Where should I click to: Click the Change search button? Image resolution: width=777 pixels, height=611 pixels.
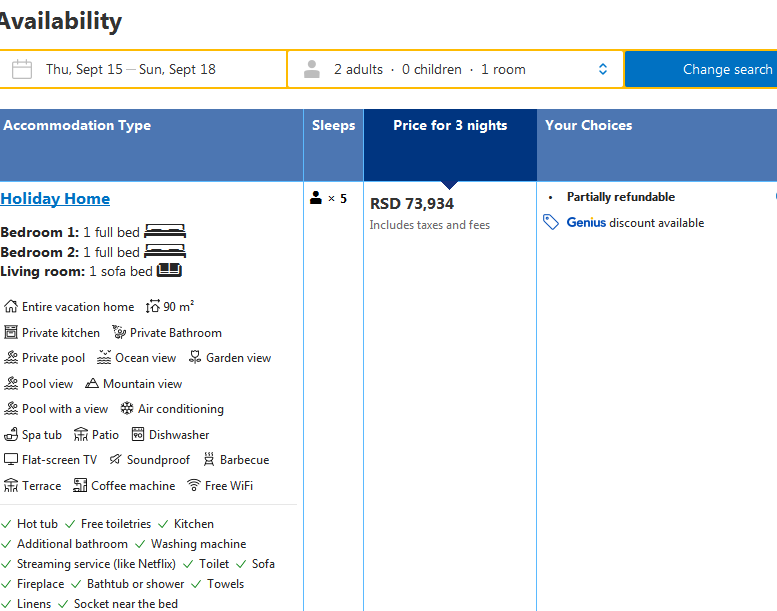pos(701,69)
